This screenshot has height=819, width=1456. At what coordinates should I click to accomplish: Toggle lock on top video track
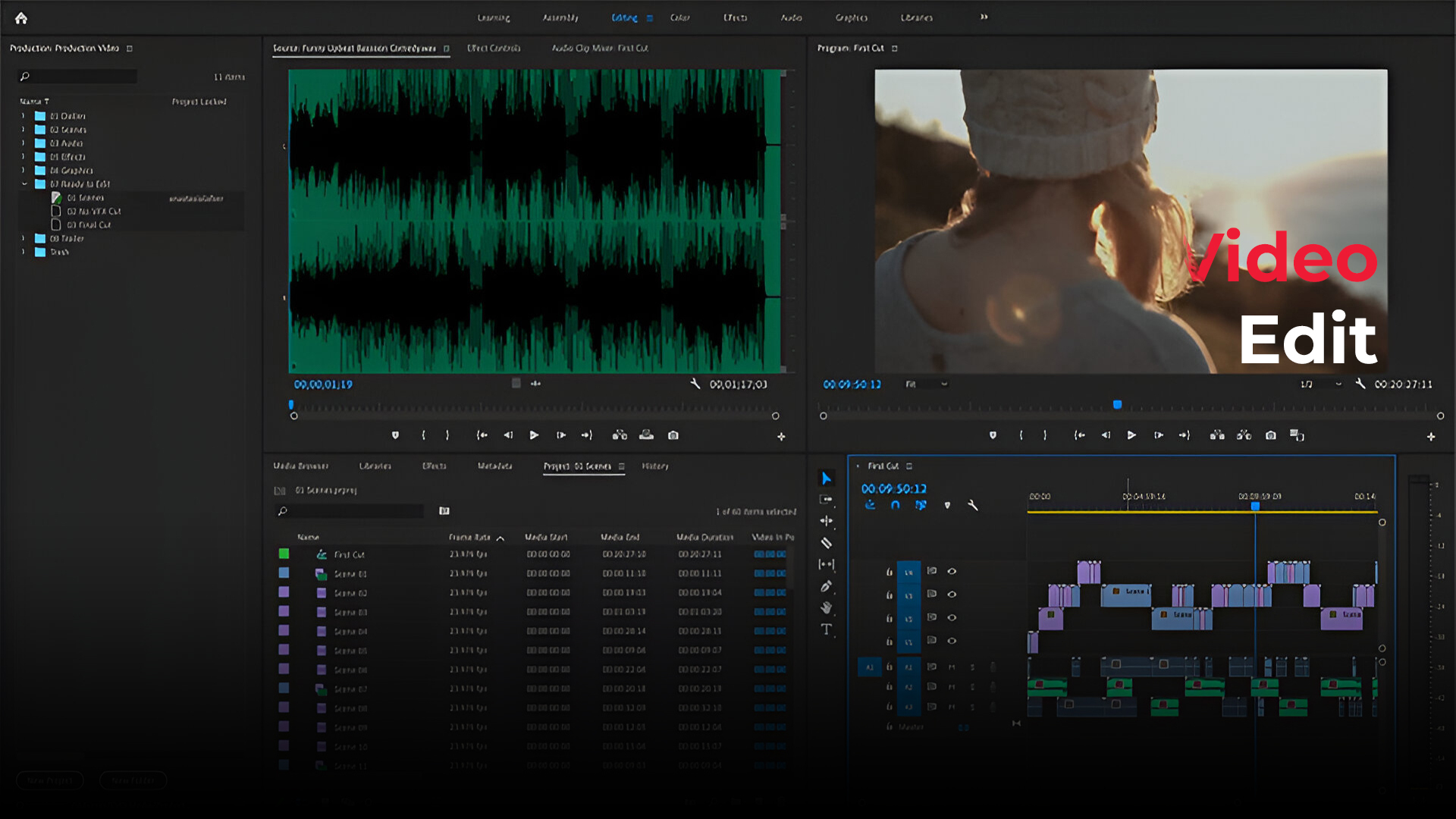tap(890, 572)
